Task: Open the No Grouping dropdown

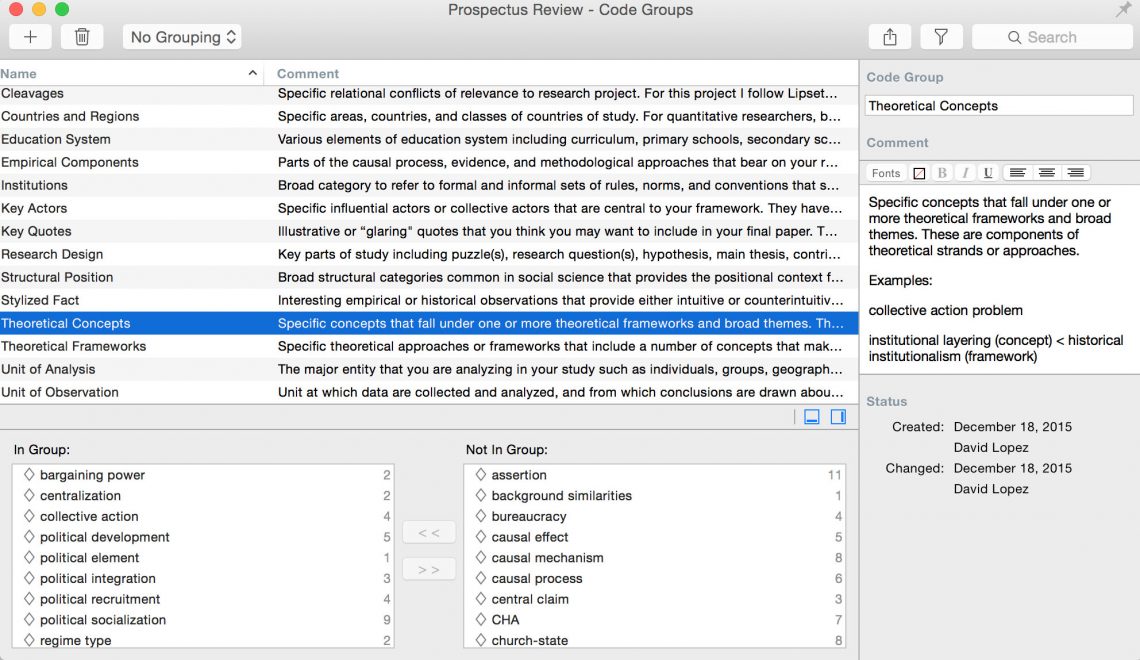Action: click(182, 37)
